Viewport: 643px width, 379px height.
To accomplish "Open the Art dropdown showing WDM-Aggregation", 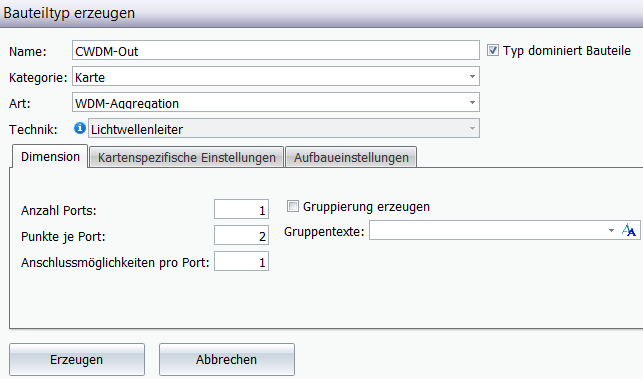I will (x=276, y=103).
